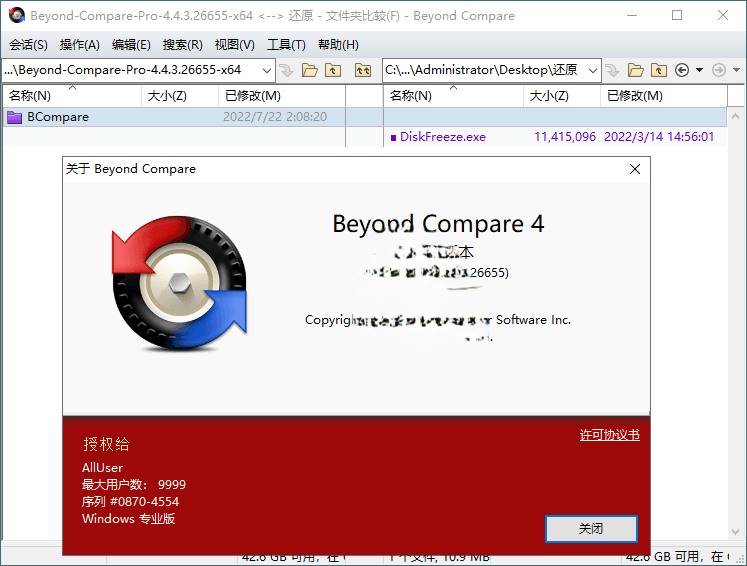Close the 关于 Beyond Compare dialog with X
The width and height of the screenshot is (747, 566).
pyautogui.click(x=635, y=169)
